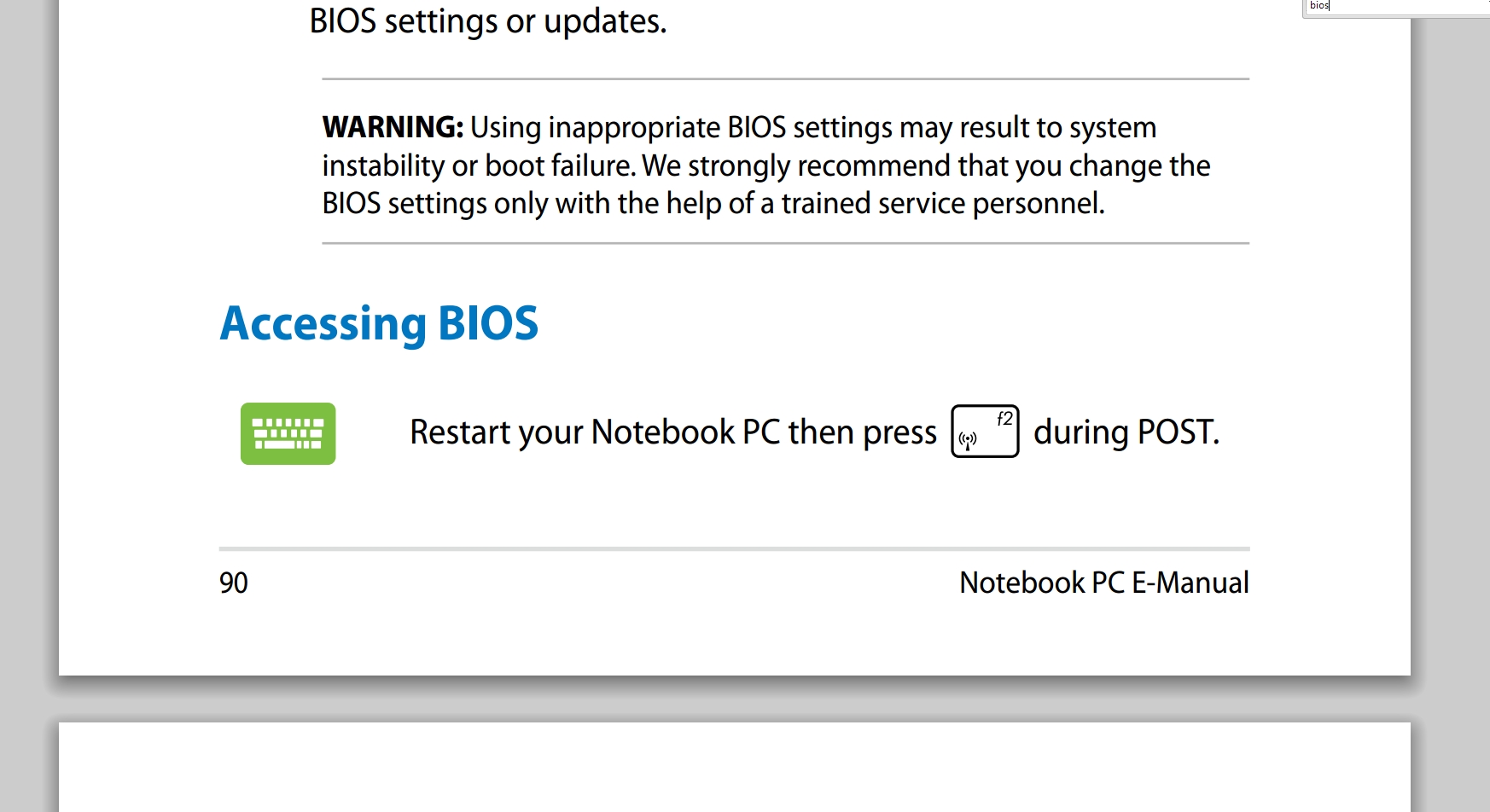
Task: Focus the search field containing "bios"
Action: click(x=1397, y=7)
